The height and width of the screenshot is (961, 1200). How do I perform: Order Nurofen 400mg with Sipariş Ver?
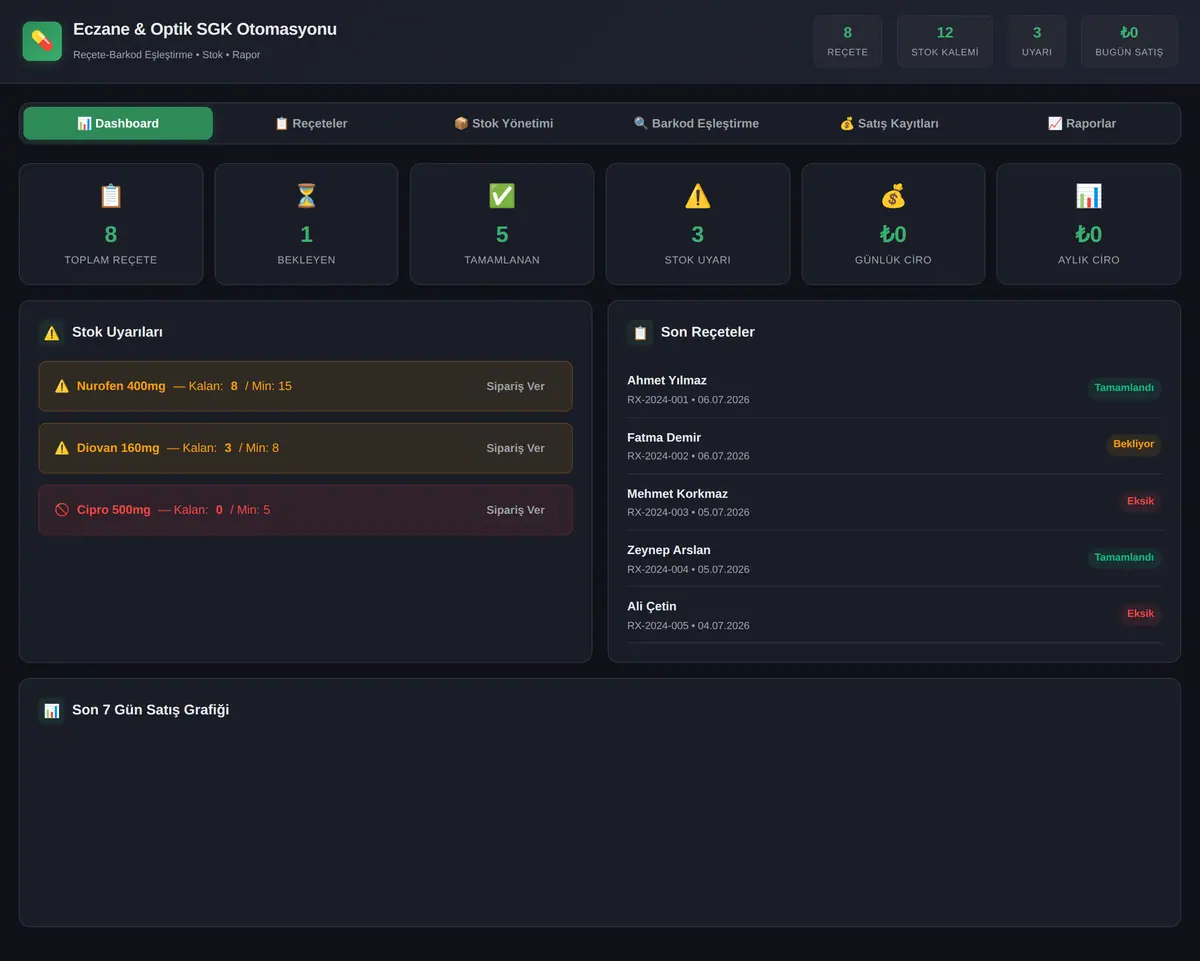pyautogui.click(x=516, y=386)
